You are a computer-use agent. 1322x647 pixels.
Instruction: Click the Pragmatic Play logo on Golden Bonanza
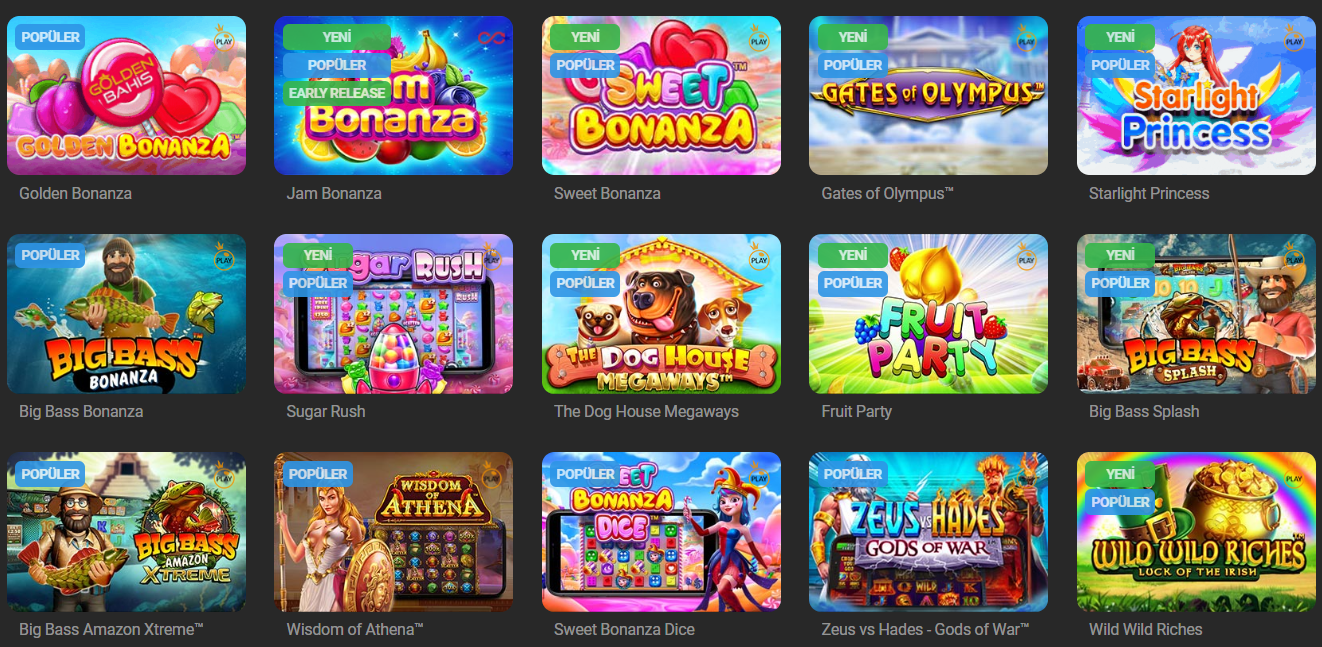click(x=224, y=39)
